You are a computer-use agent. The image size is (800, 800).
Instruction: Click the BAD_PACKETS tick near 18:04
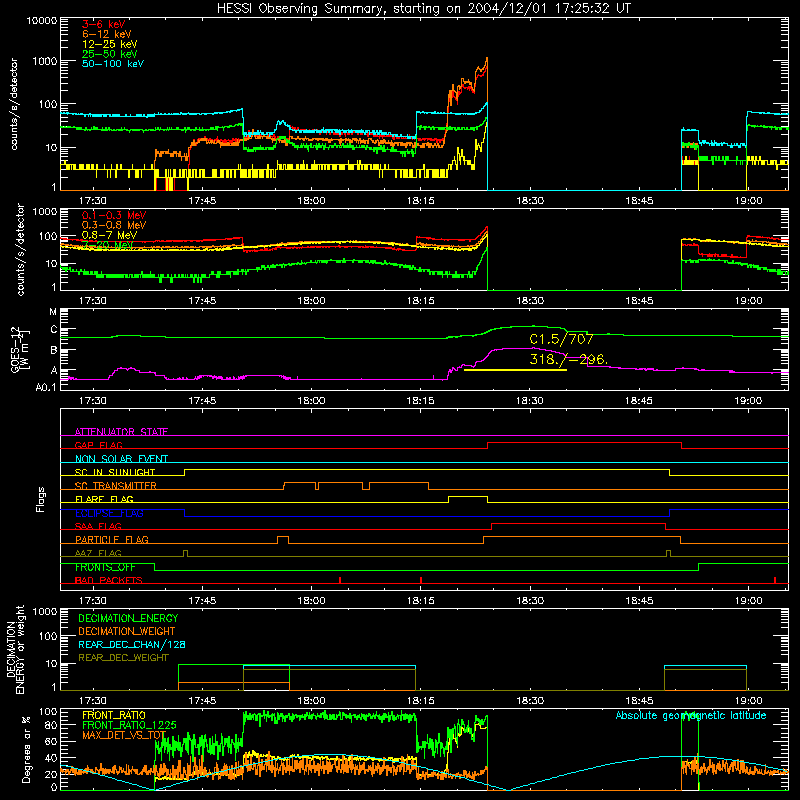(x=340, y=580)
